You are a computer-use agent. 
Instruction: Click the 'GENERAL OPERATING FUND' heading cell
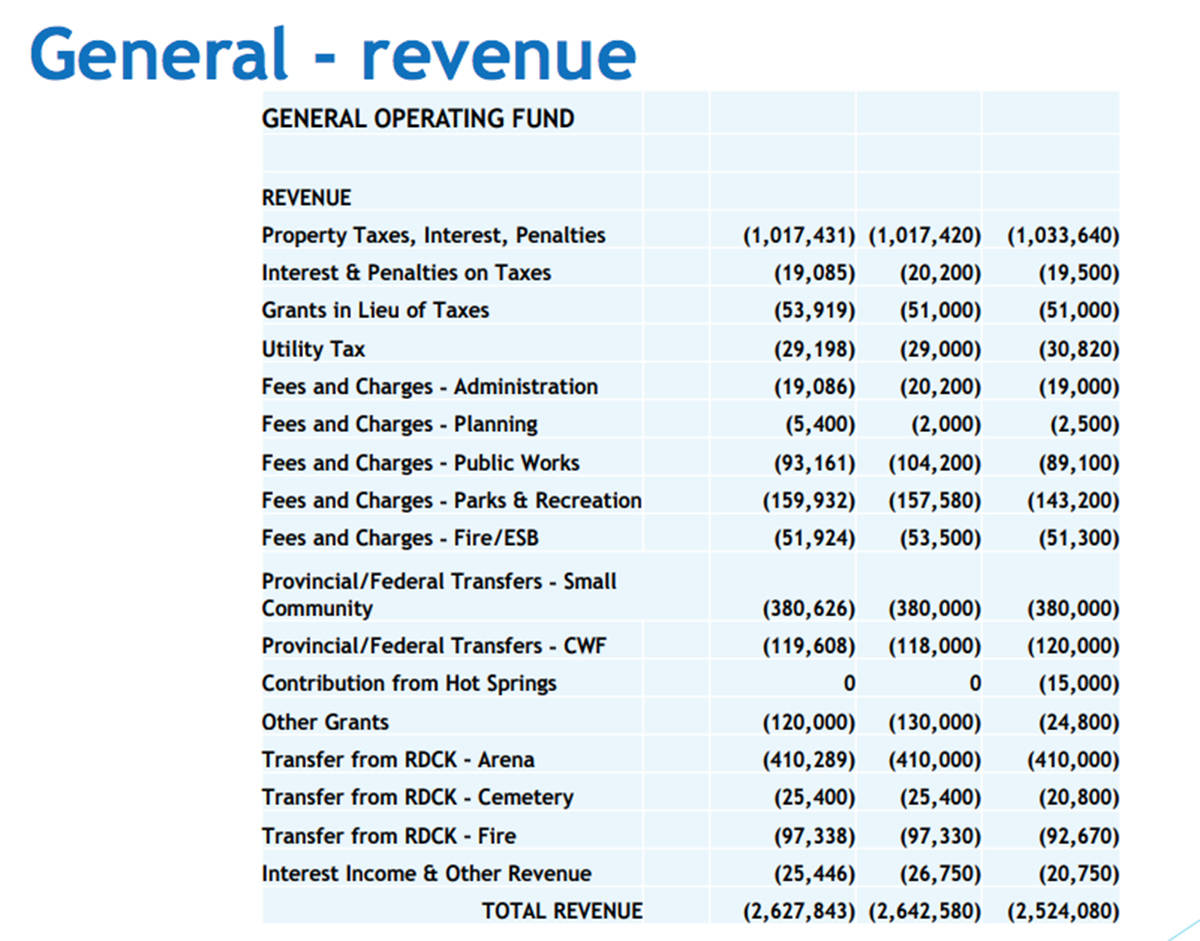coord(418,119)
